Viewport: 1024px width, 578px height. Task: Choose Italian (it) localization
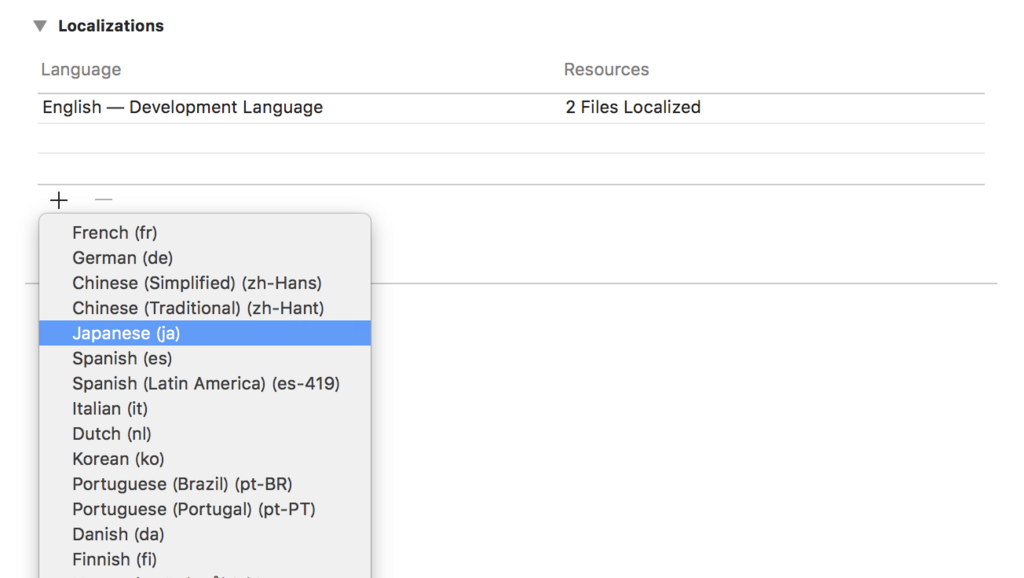point(205,409)
